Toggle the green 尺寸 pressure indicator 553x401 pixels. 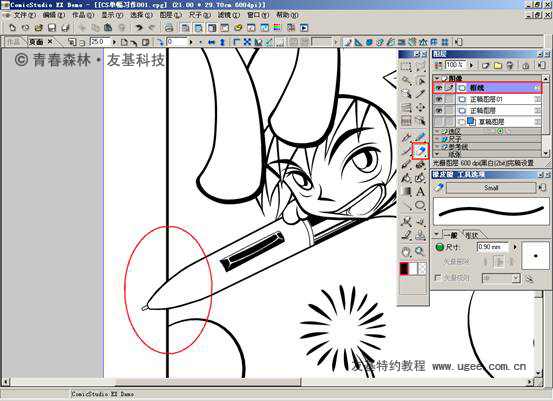click(439, 247)
